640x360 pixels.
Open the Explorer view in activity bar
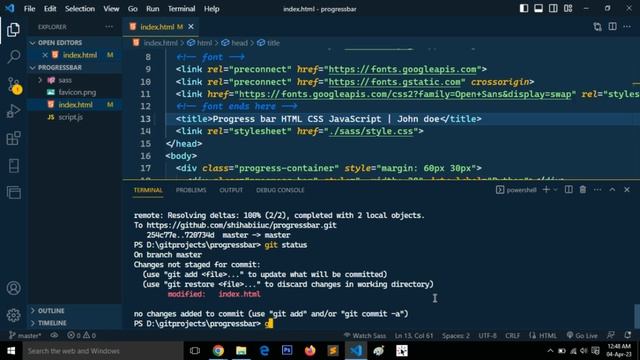pos(13,30)
